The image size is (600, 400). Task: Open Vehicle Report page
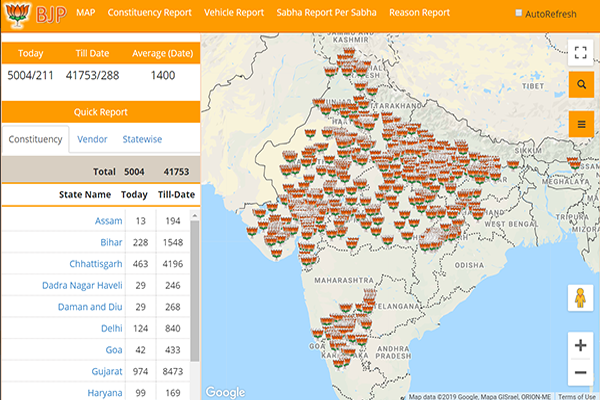tap(234, 13)
